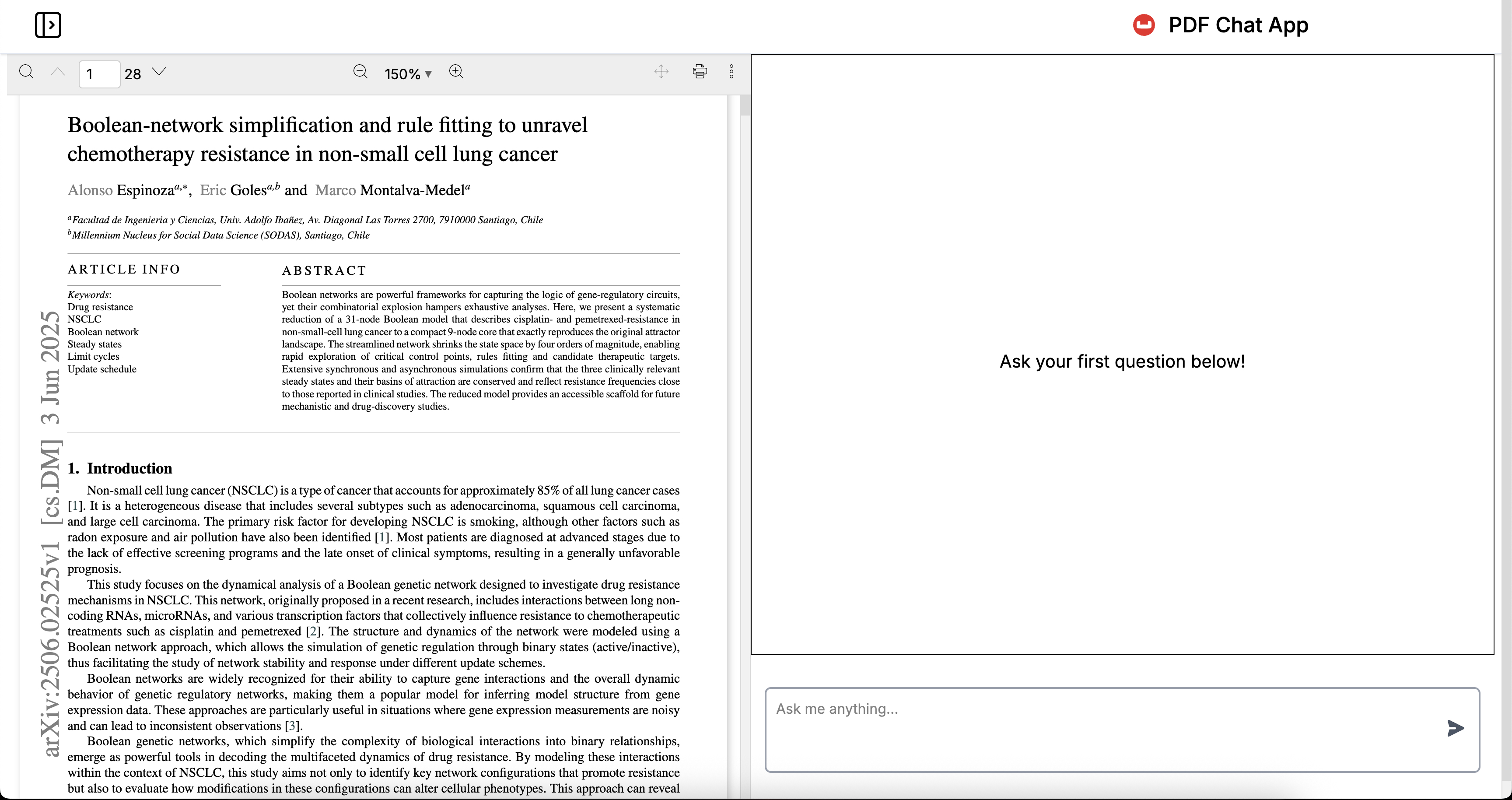Go to previous page arrow

click(57, 72)
